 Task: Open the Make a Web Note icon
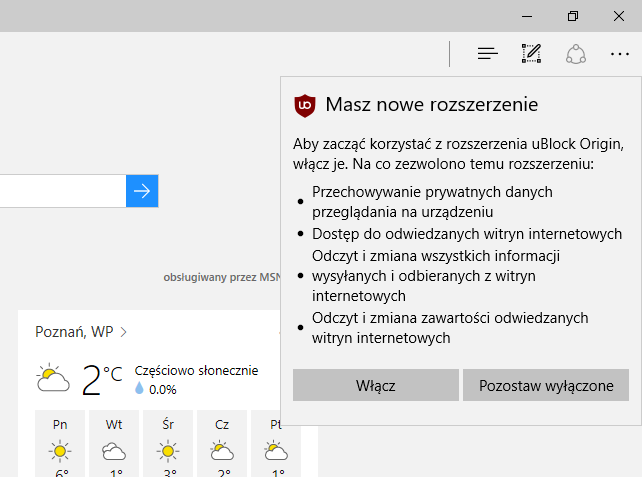point(531,54)
